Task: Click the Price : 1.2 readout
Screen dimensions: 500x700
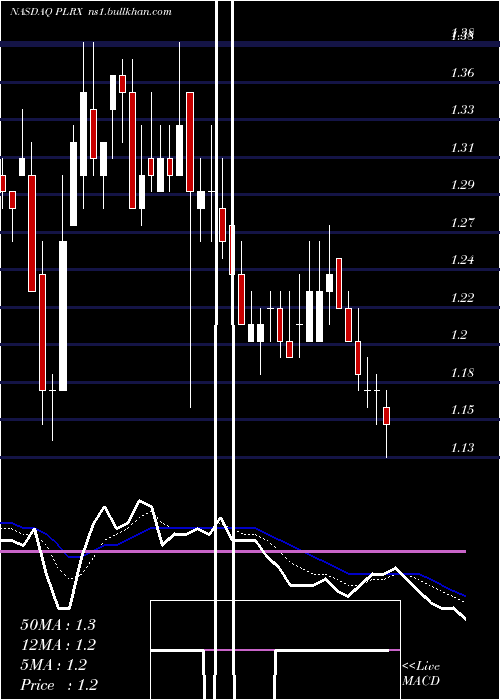Action: click(x=59, y=685)
